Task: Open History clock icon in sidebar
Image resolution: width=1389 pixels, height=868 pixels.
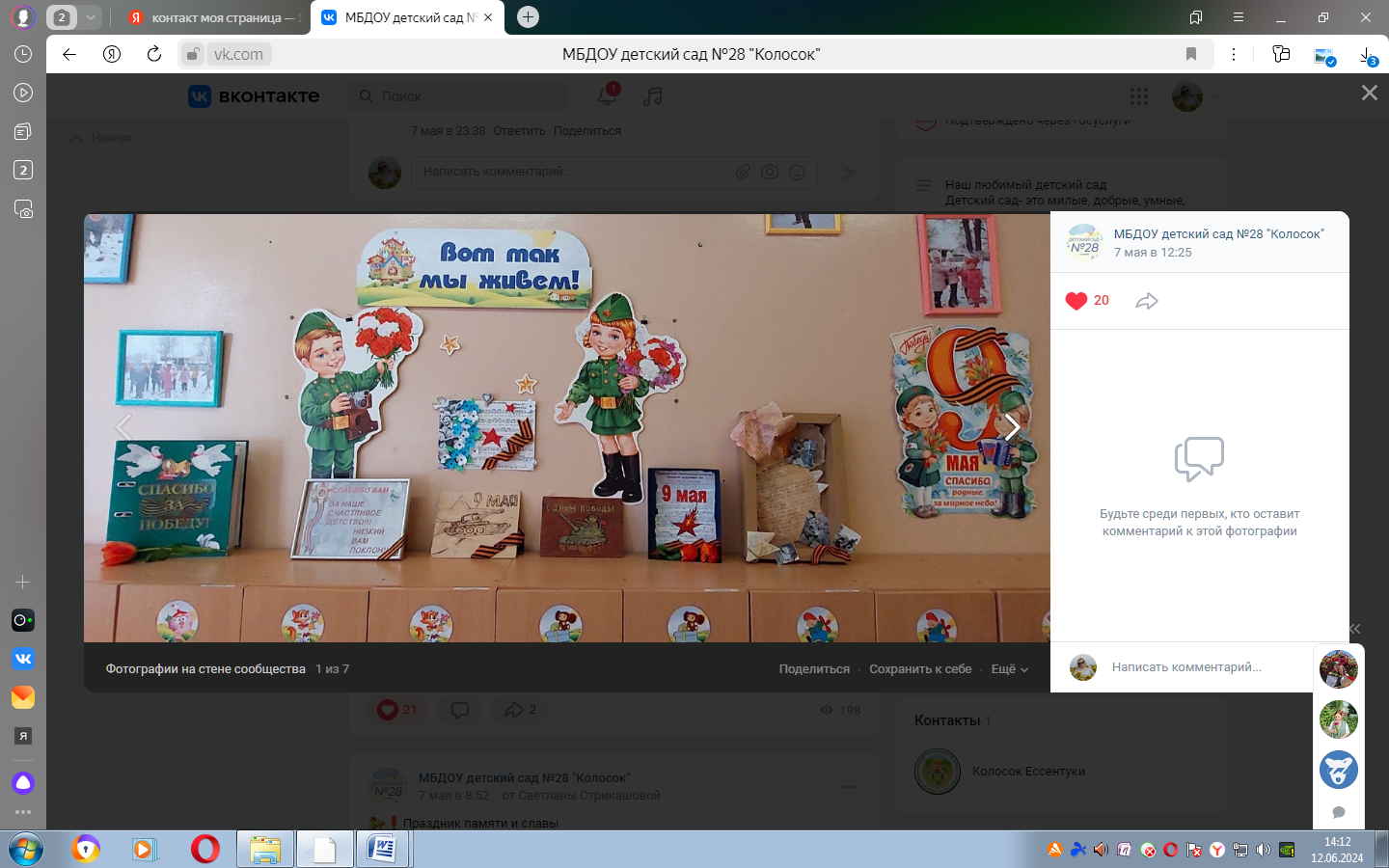Action: pyautogui.click(x=23, y=54)
